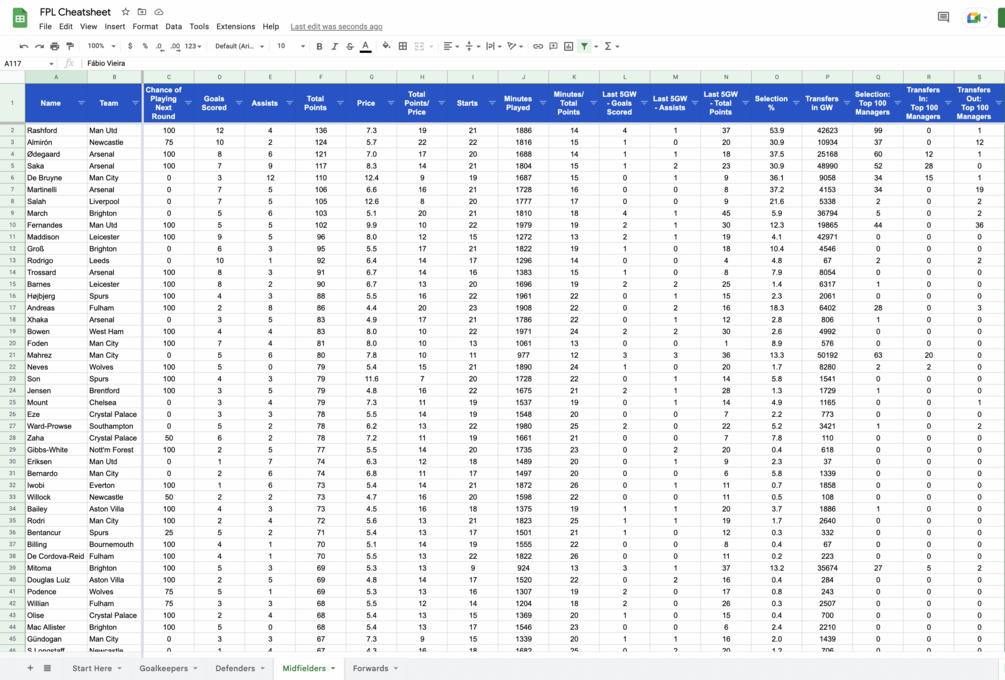Open the text wrapping dropdown
1005x680 pixels.
[x=494, y=46]
